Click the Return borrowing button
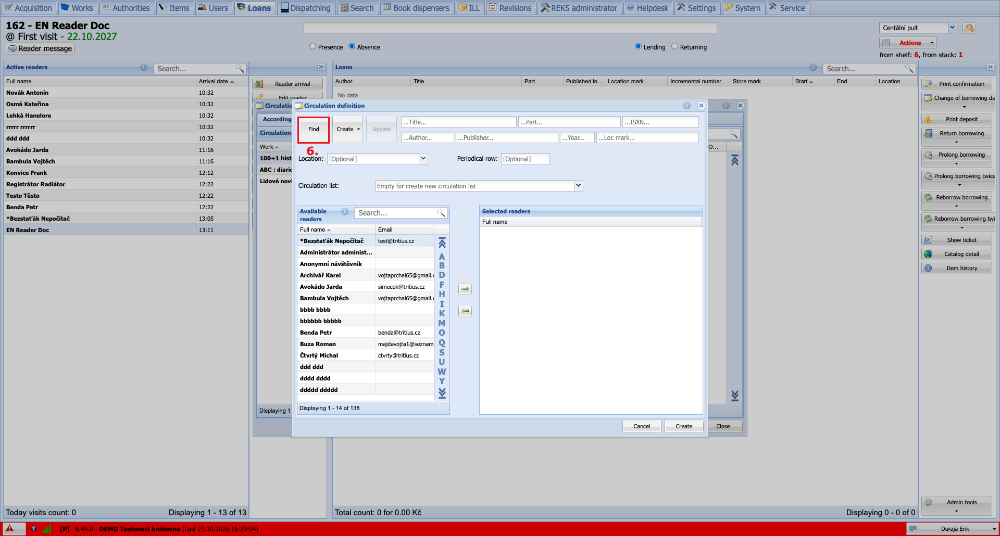 958,133
